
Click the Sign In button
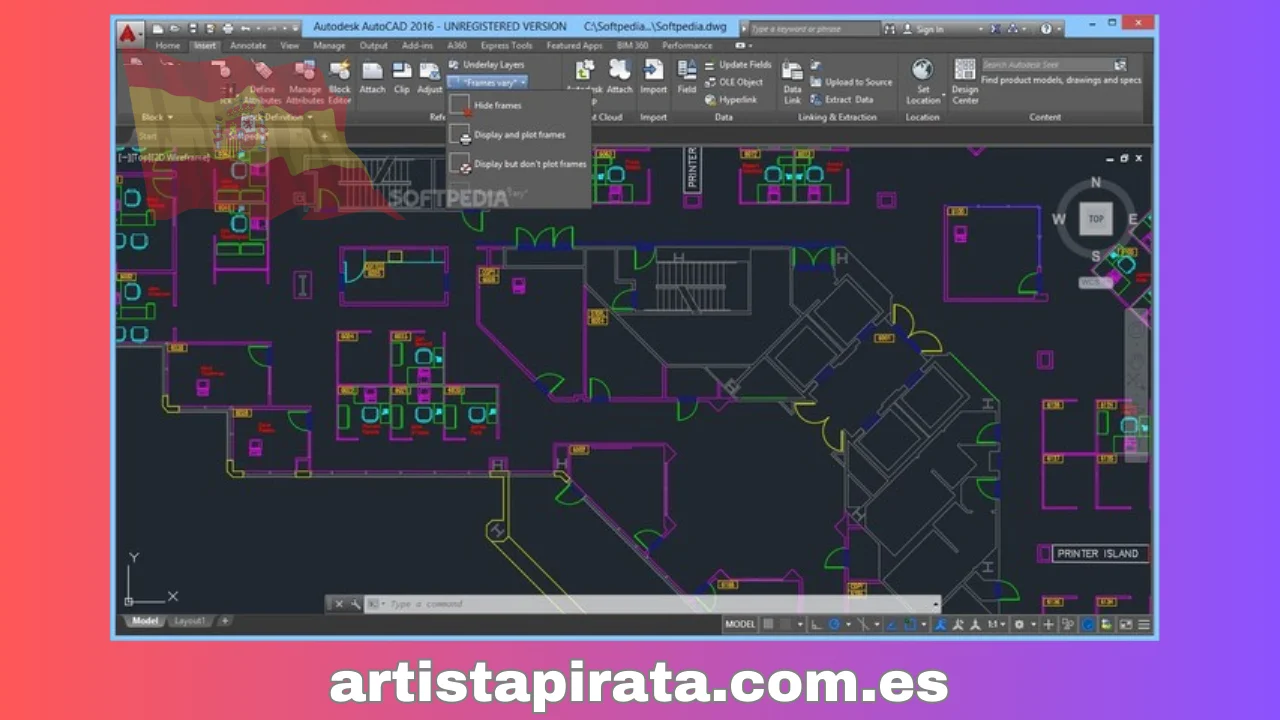(x=922, y=29)
